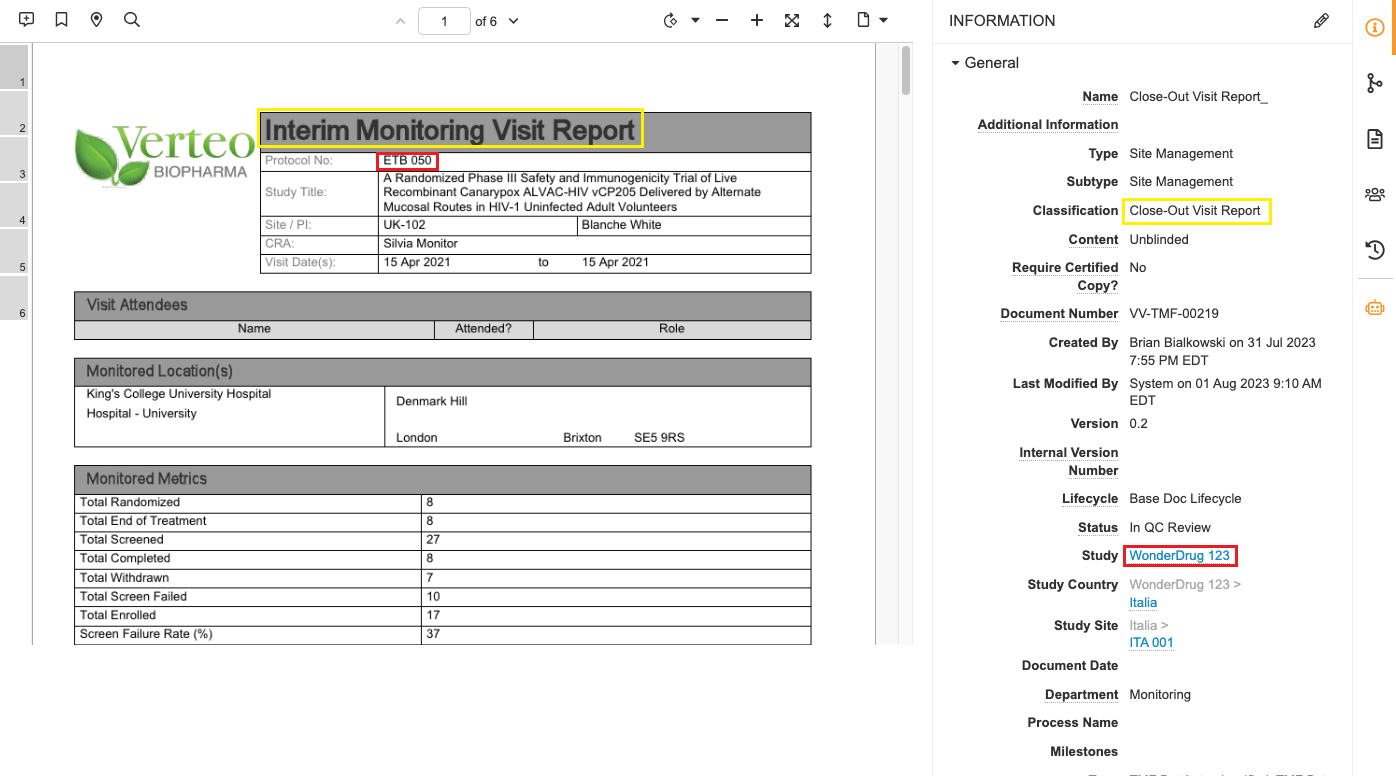Viewport: 1396px width, 776px height.
Task: Click the 'Base Doc Lifecycle' value
Action: point(1185,499)
